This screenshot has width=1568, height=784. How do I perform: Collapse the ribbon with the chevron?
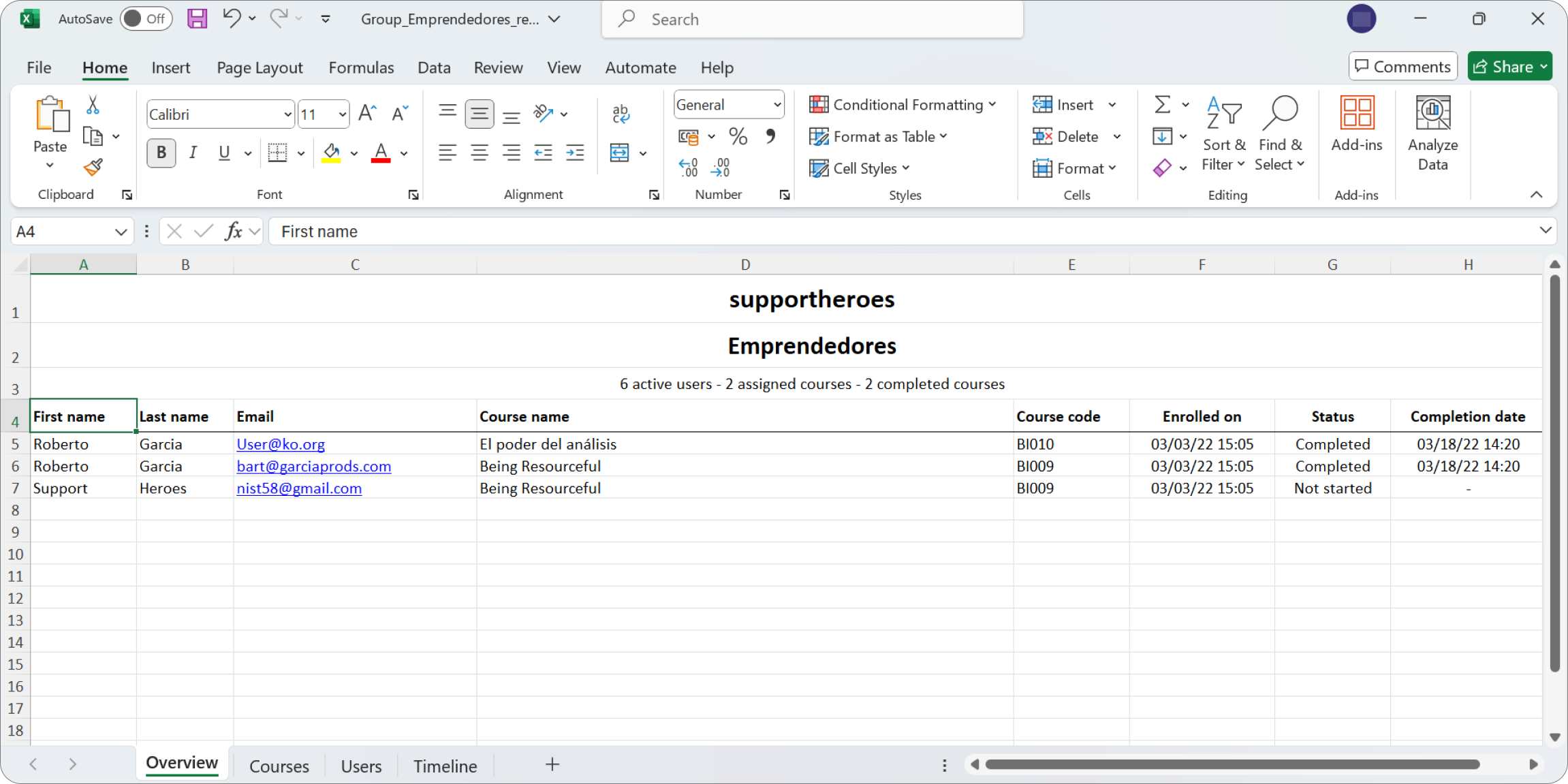tap(1536, 195)
